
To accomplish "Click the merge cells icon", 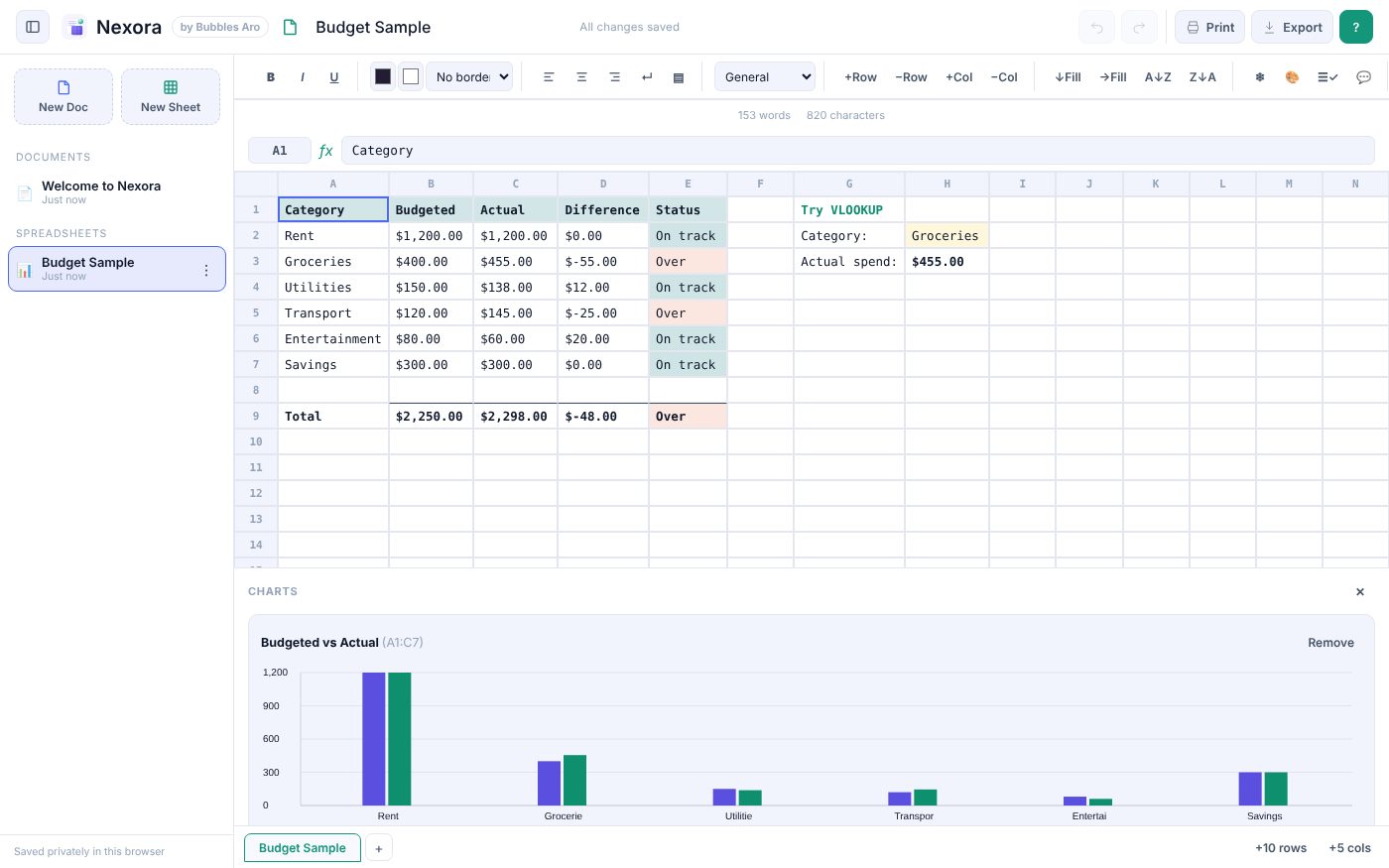I will coord(679,76).
